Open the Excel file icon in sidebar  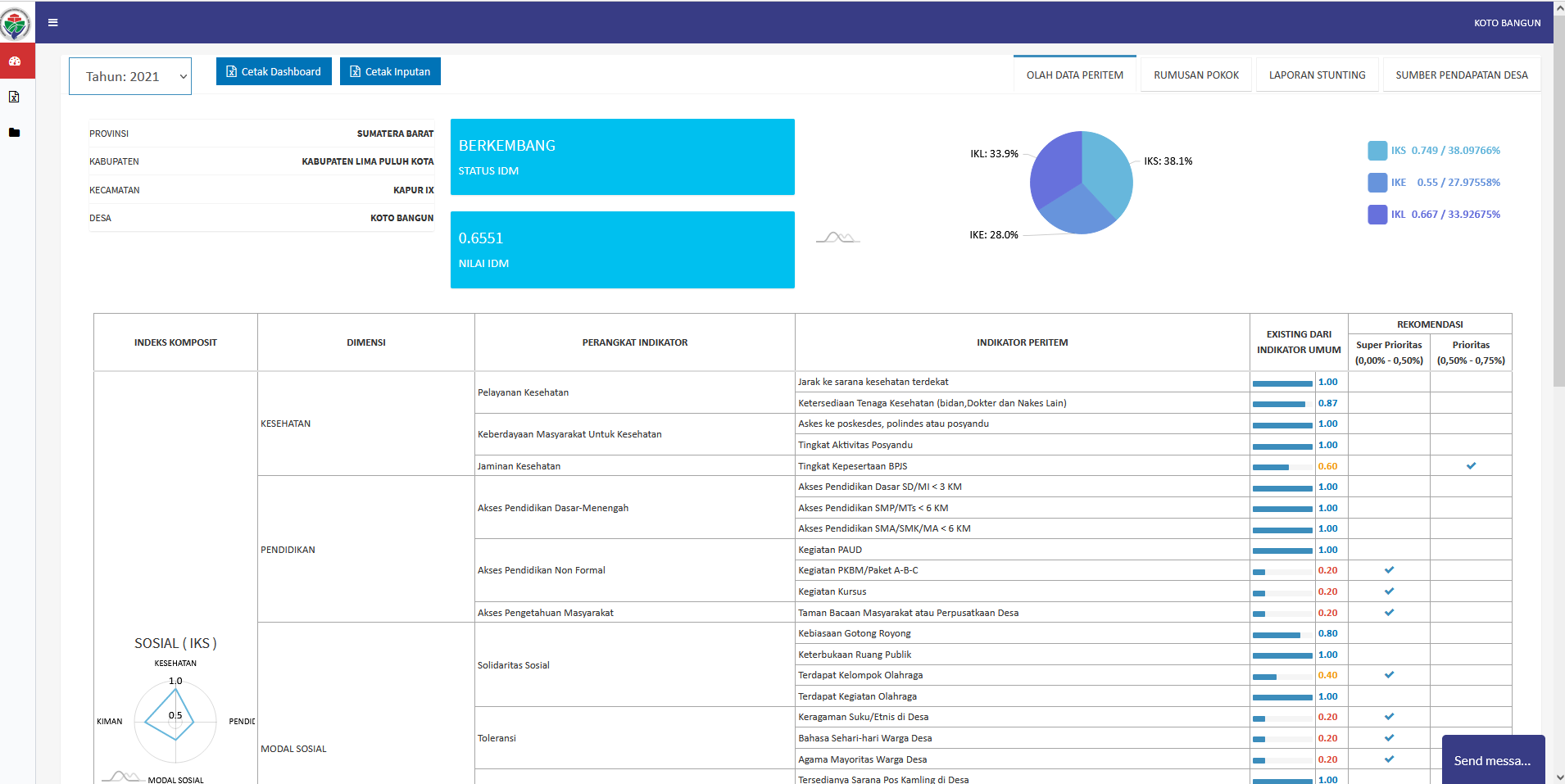pyautogui.click(x=14, y=97)
